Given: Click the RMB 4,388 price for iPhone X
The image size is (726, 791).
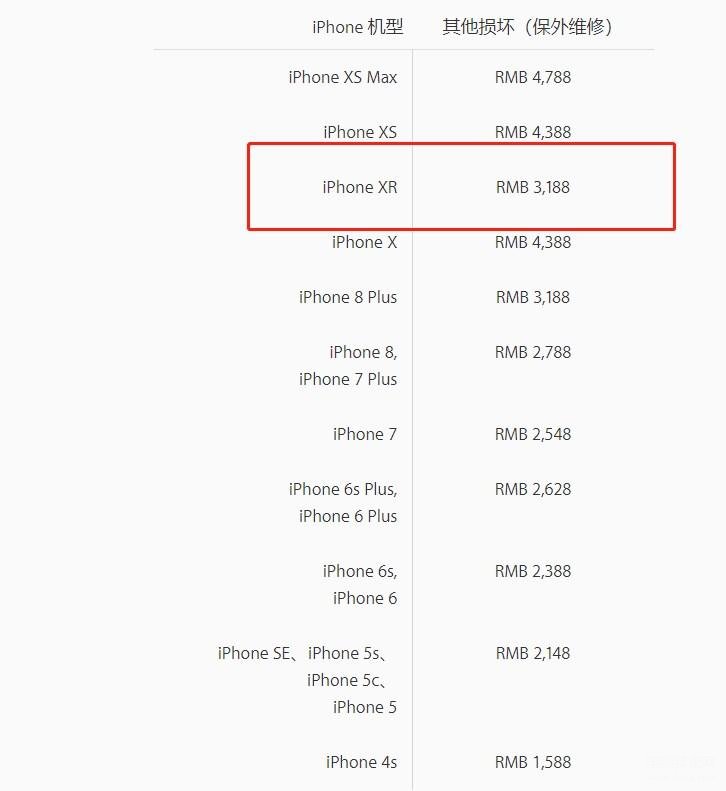Looking at the screenshot, I should pyautogui.click(x=533, y=242).
